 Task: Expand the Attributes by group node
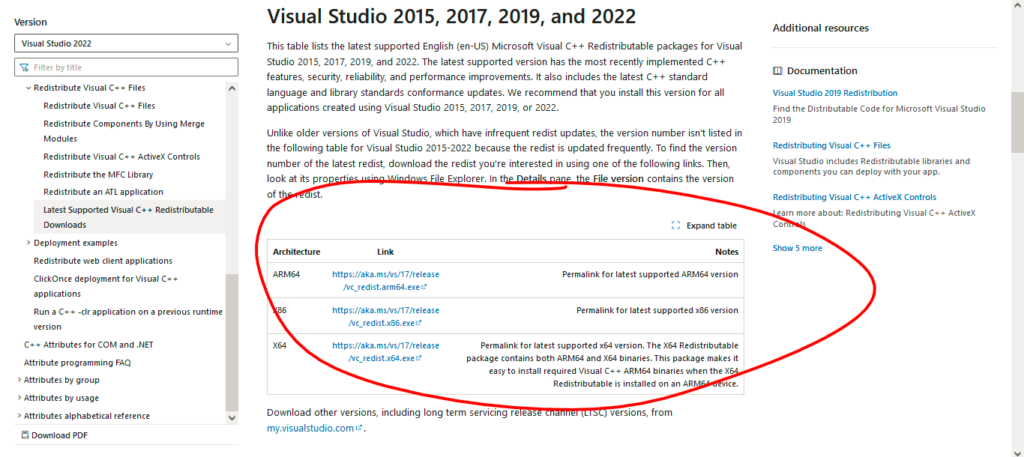(x=18, y=380)
